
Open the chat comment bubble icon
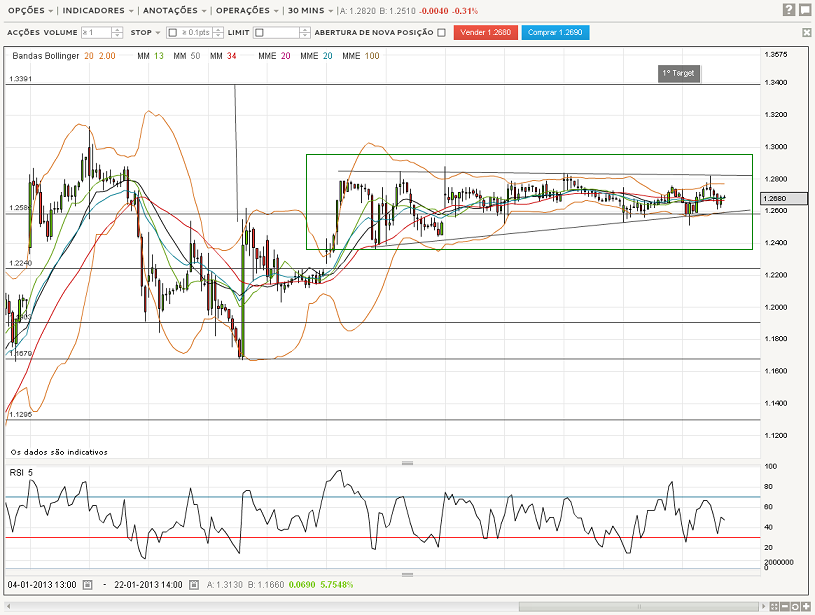coord(805,10)
